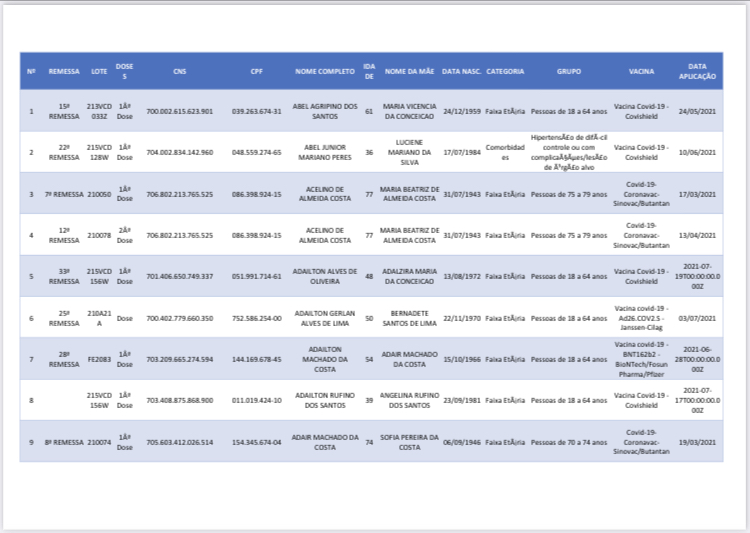This screenshot has height=533, width=750.
Task: Select lot cell FE2083
Action: point(99,358)
